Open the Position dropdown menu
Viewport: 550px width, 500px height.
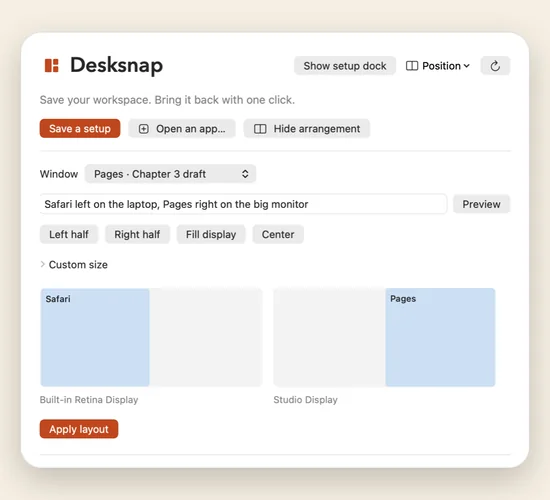tap(438, 66)
